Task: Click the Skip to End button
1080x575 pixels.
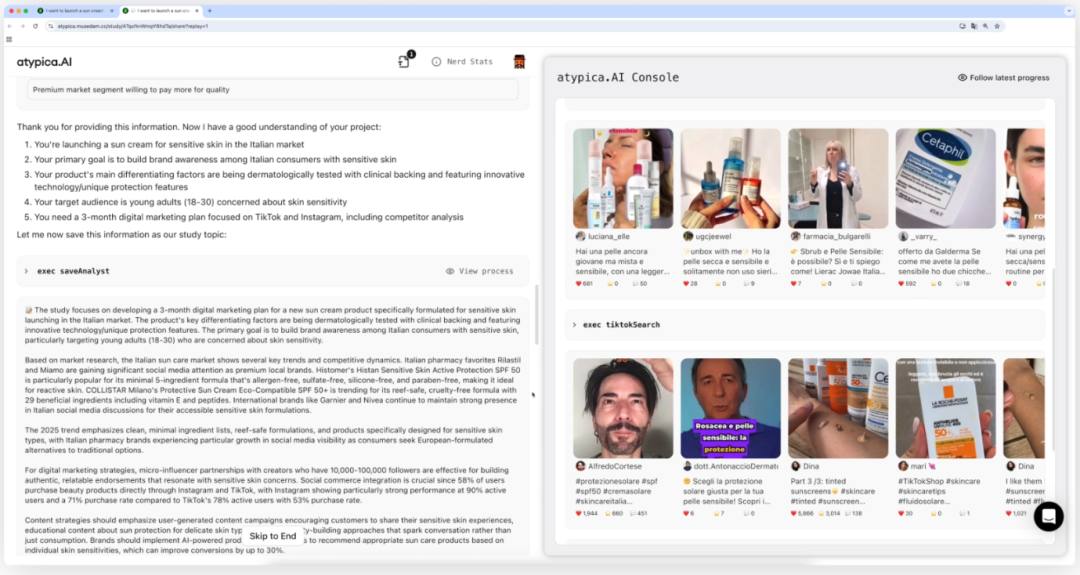Action: [273, 536]
